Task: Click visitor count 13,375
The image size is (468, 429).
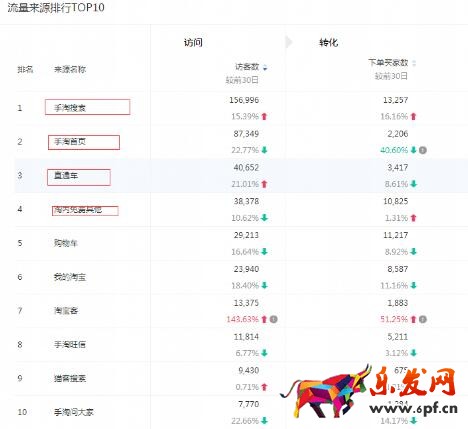Action: 246,303
